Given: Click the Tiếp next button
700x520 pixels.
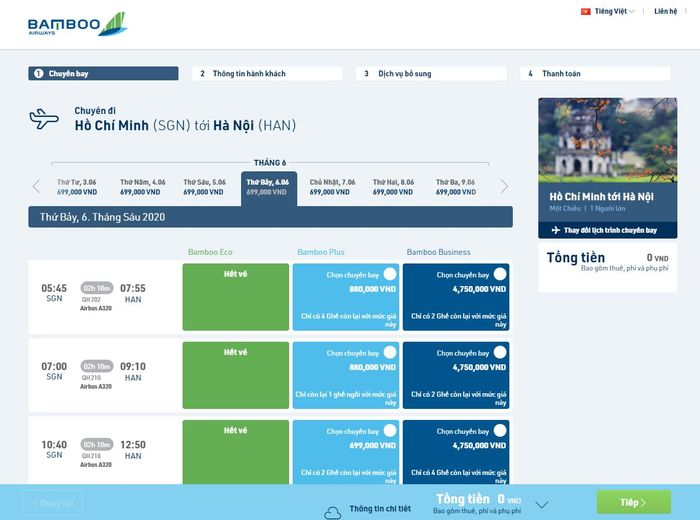Looking at the screenshot, I should 633,502.
